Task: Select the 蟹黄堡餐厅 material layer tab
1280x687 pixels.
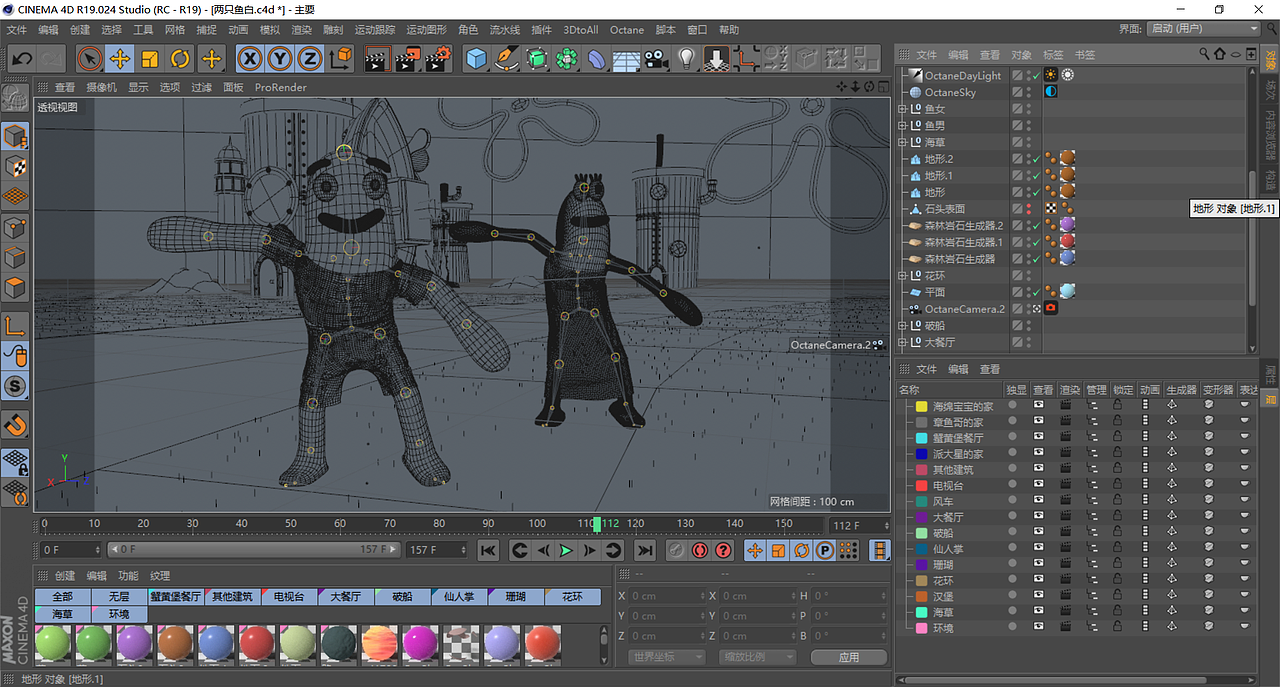Action: tap(176, 596)
